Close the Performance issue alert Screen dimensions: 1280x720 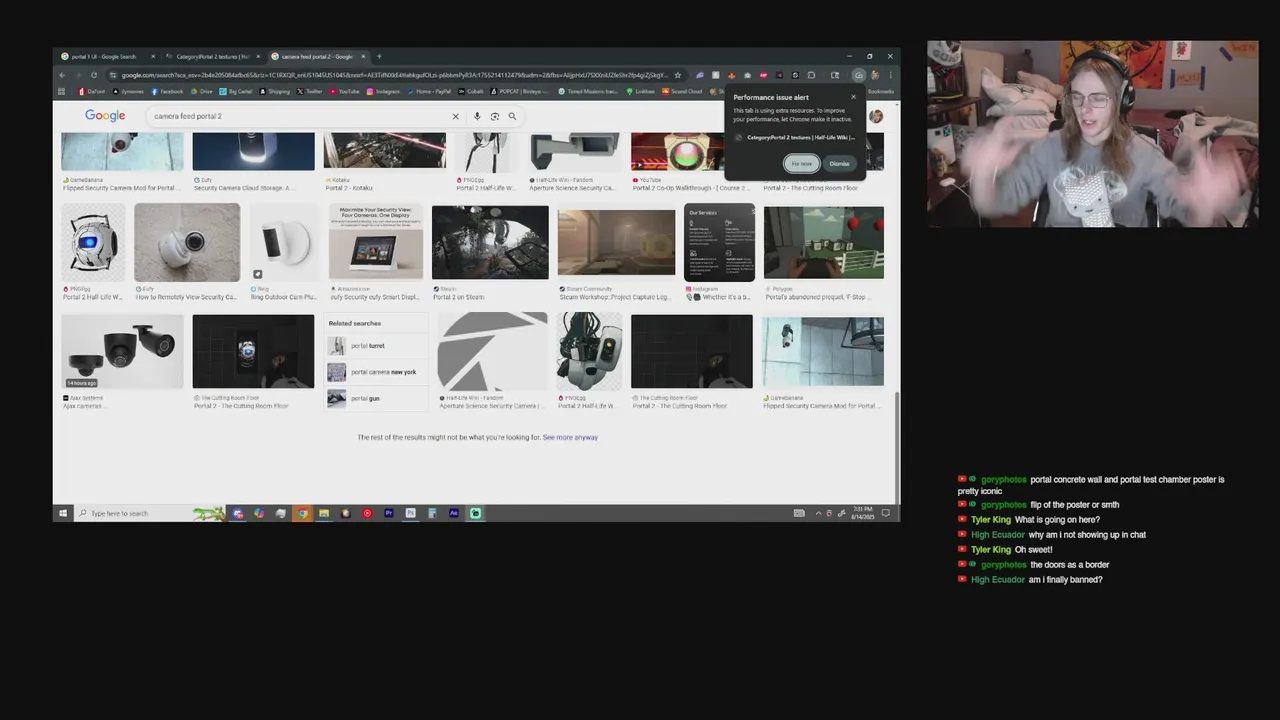point(853,97)
